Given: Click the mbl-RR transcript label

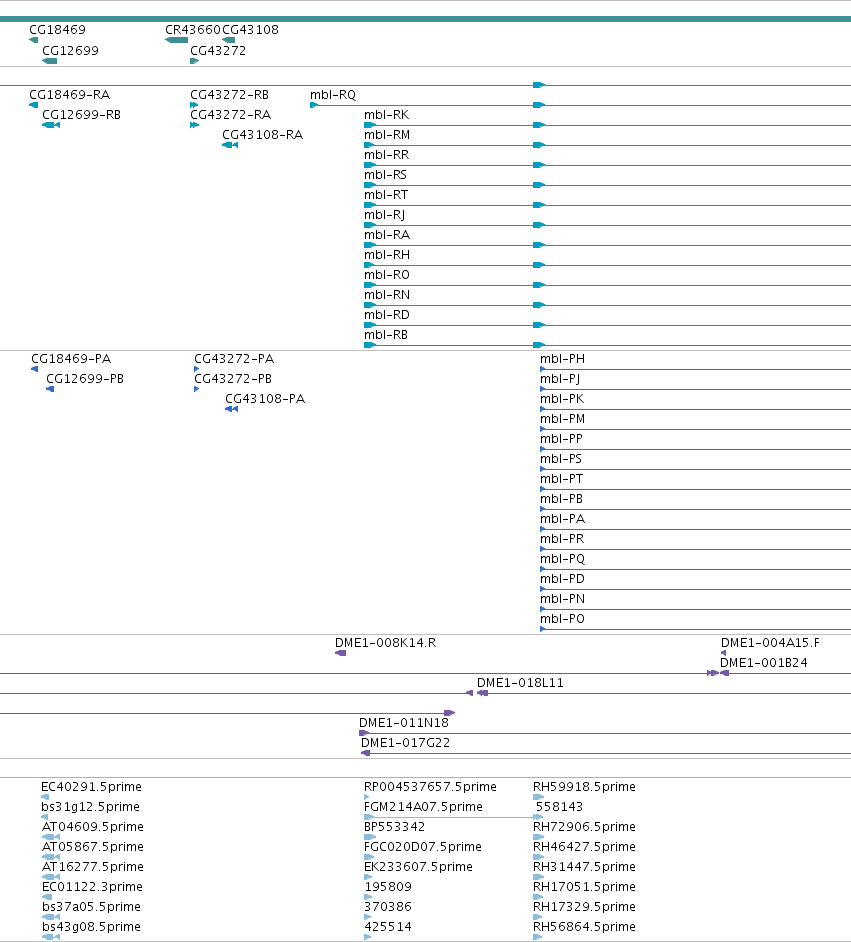Looking at the screenshot, I should 387,155.
